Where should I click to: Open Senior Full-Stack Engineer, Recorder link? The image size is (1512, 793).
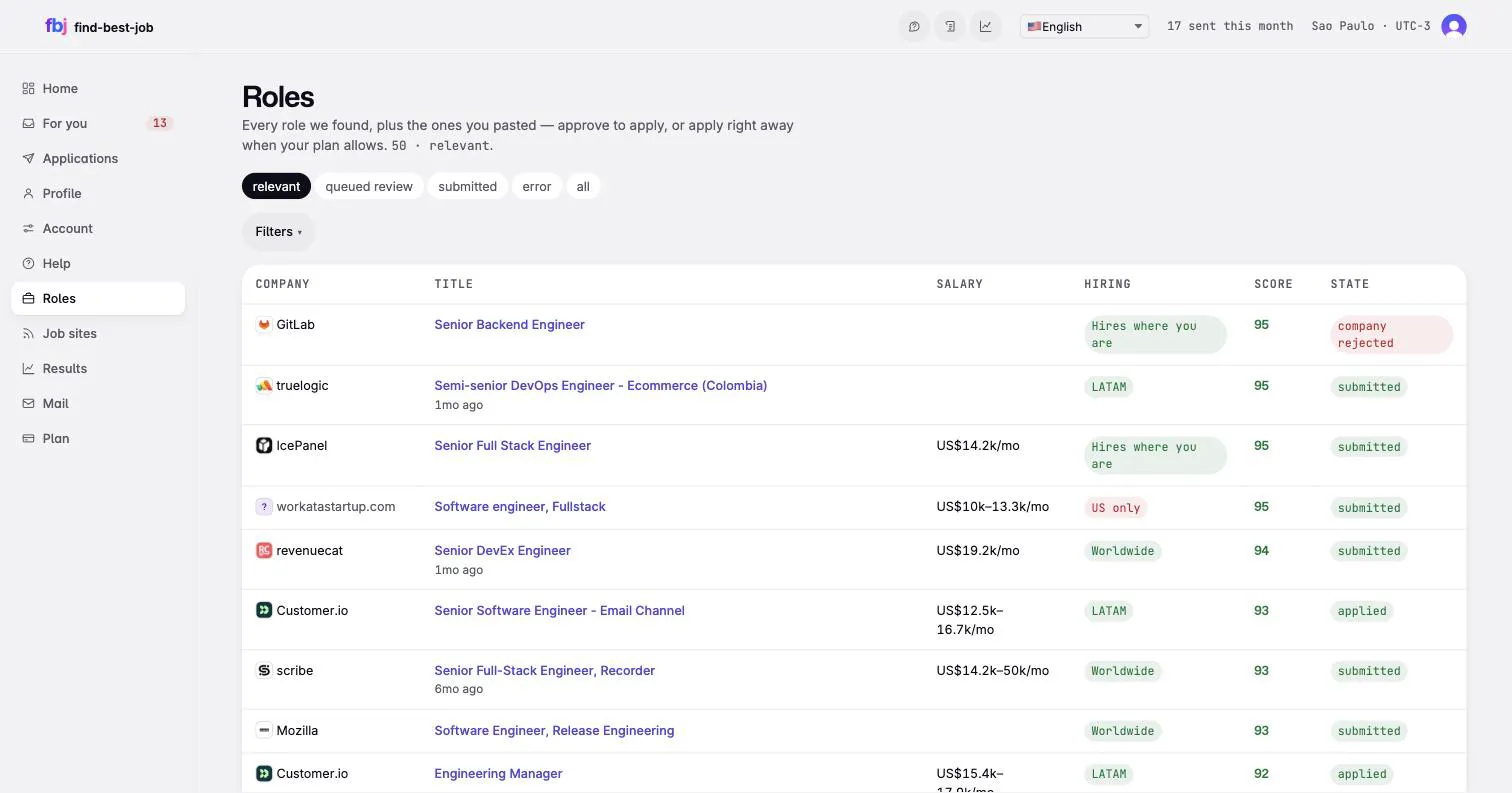544,671
